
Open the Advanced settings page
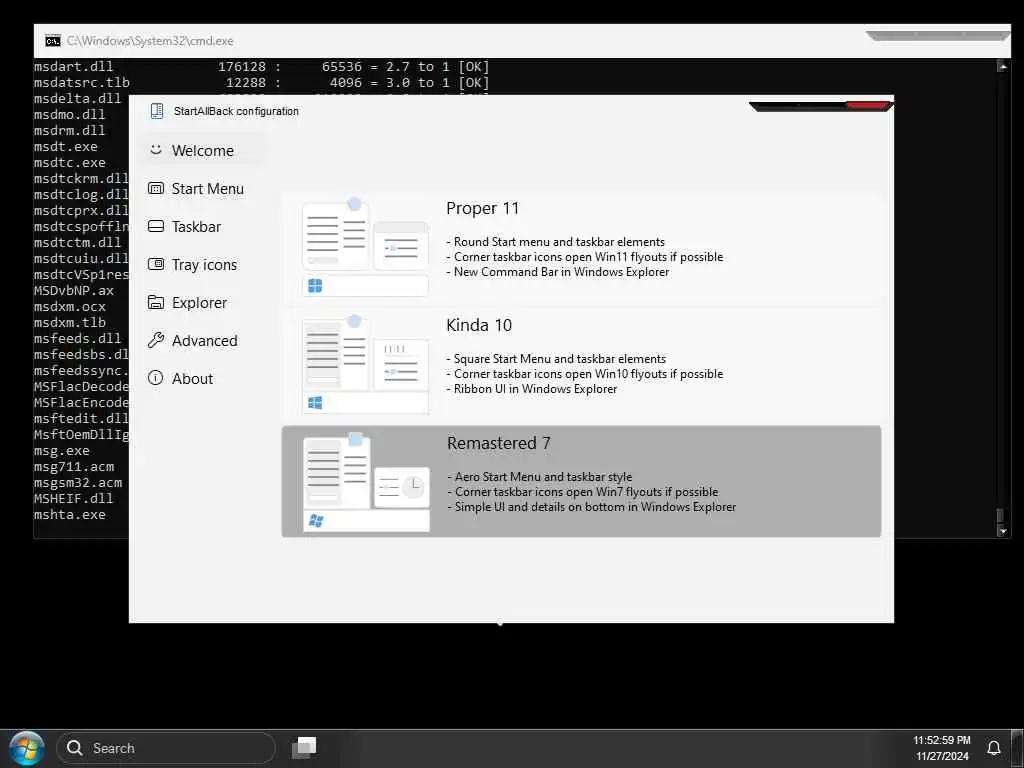[204, 340]
